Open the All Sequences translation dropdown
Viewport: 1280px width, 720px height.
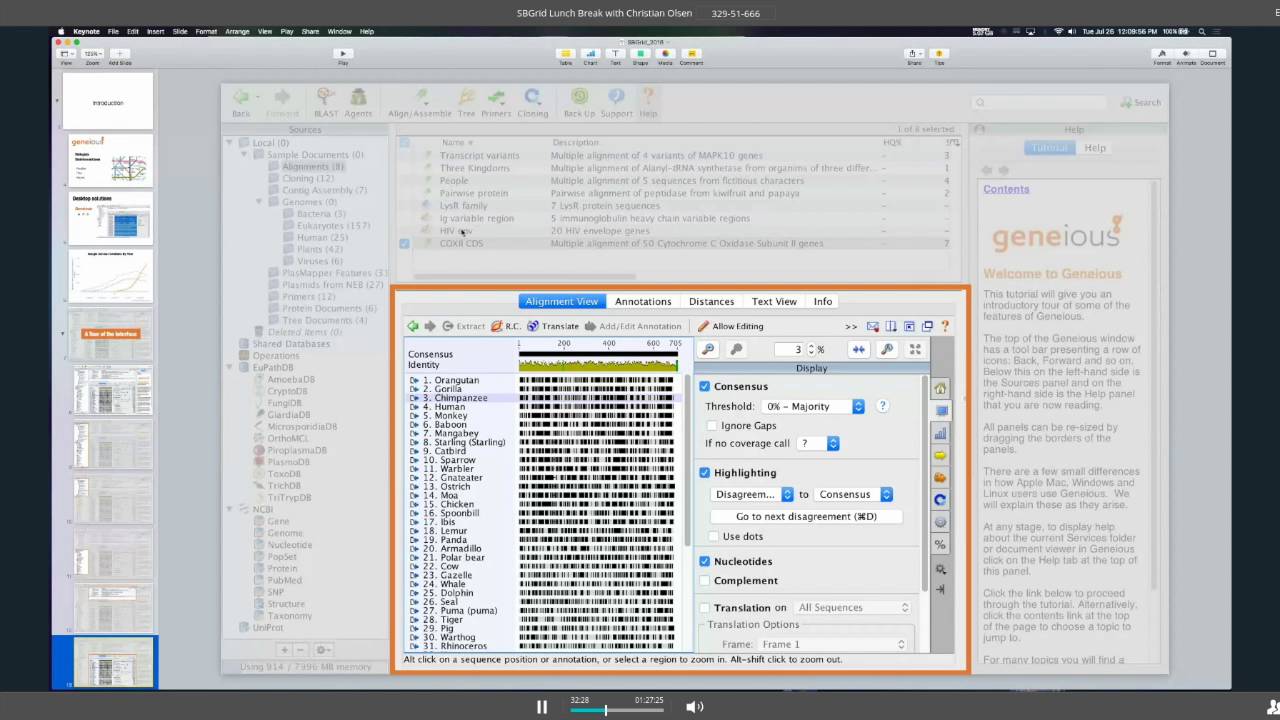853,607
